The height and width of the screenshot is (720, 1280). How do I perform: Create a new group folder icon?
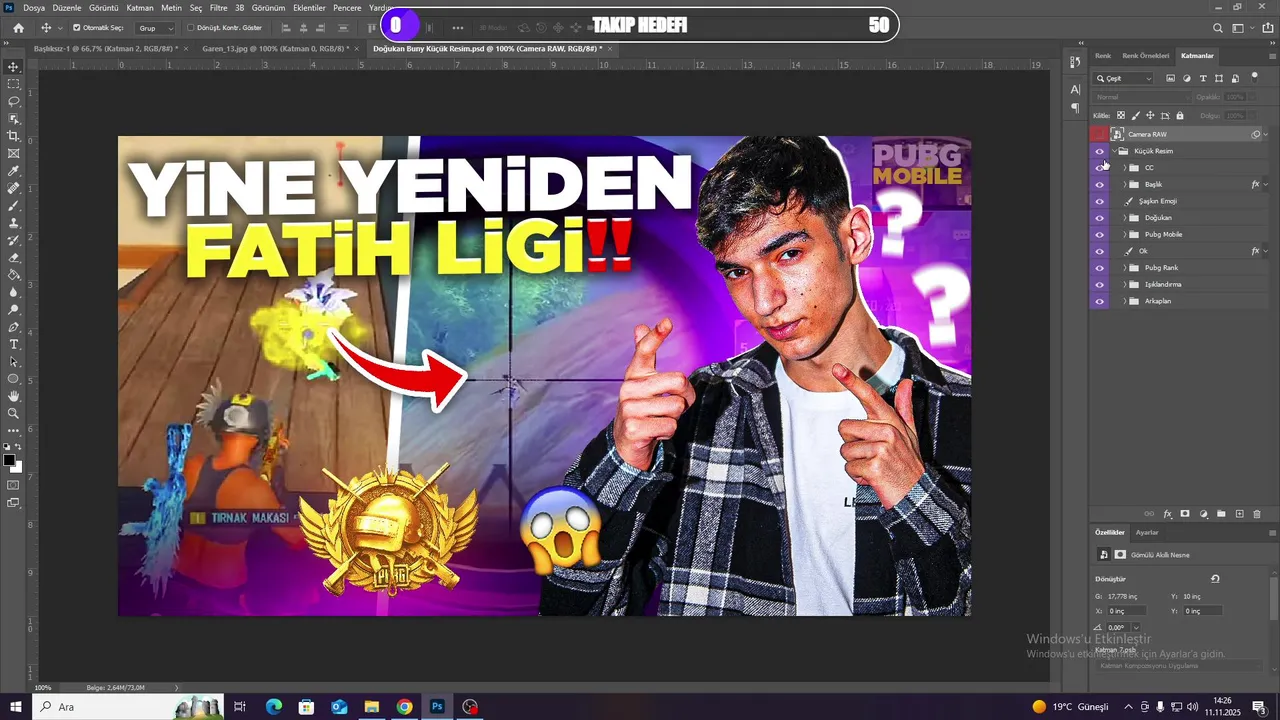click(1221, 514)
